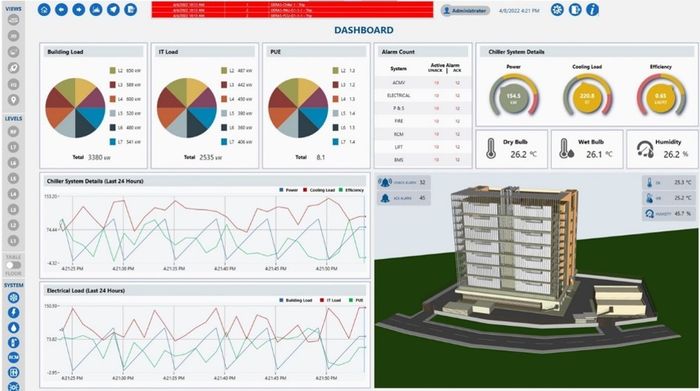Toggle the Table/Floor switch
700x391 pixels.
tap(13, 265)
